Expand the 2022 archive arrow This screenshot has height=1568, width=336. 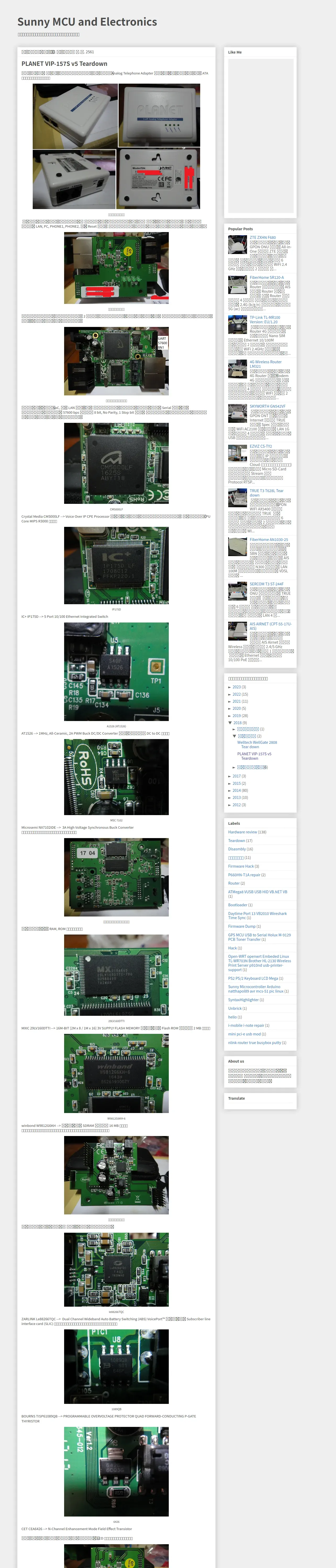point(230,695)
